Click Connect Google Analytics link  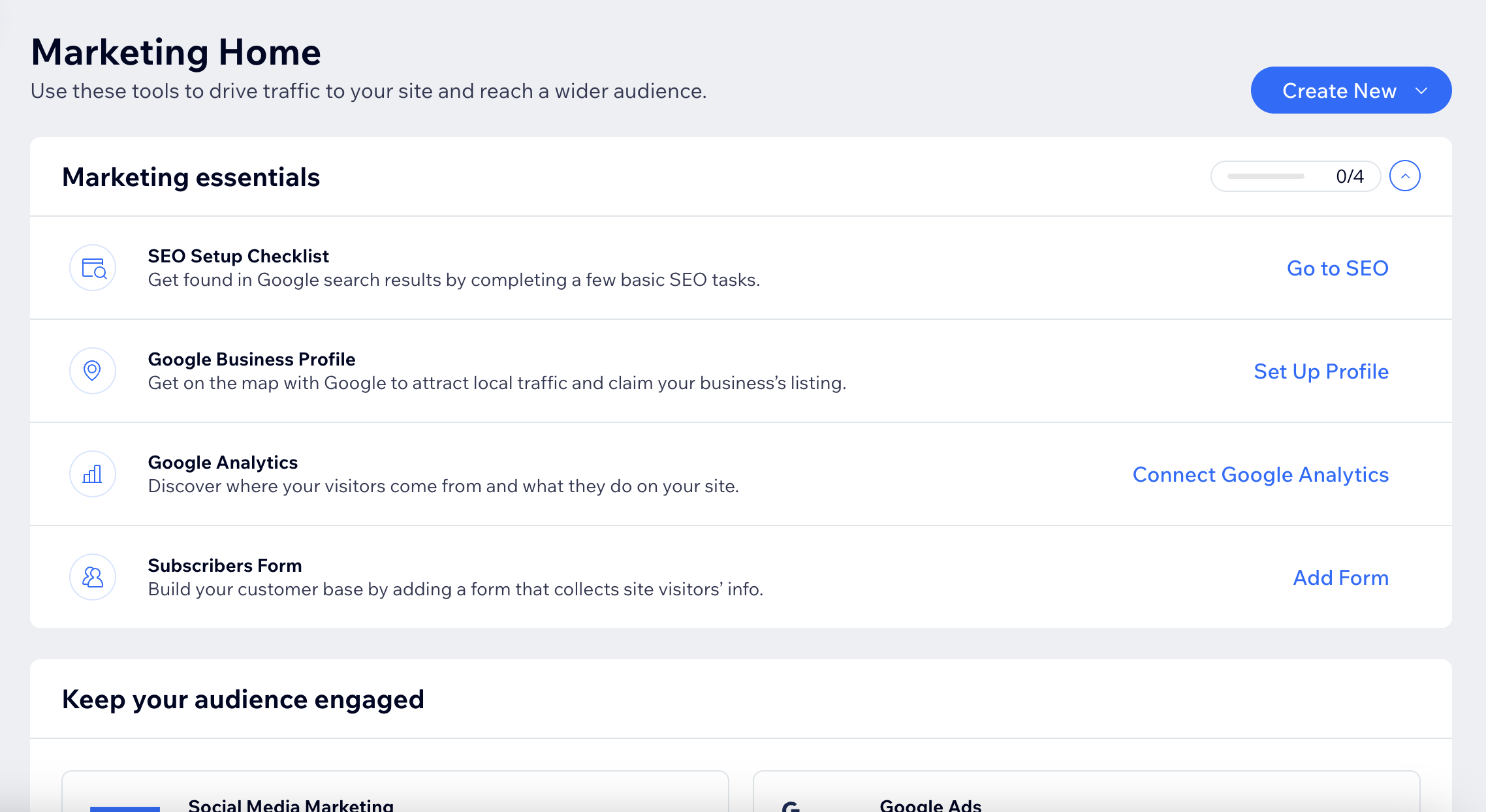click(1260, 475)
